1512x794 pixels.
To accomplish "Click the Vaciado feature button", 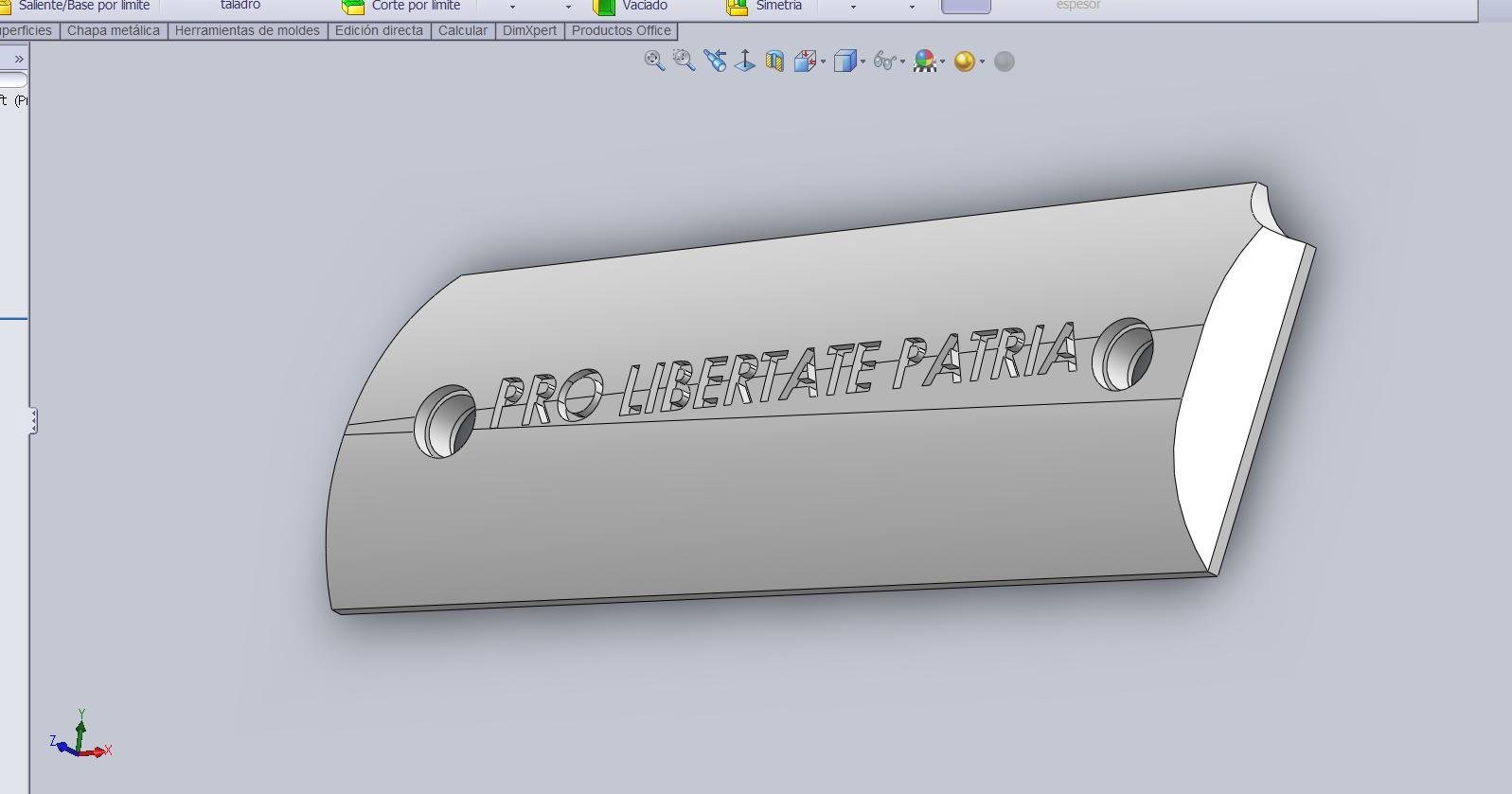I will (631, 7).
